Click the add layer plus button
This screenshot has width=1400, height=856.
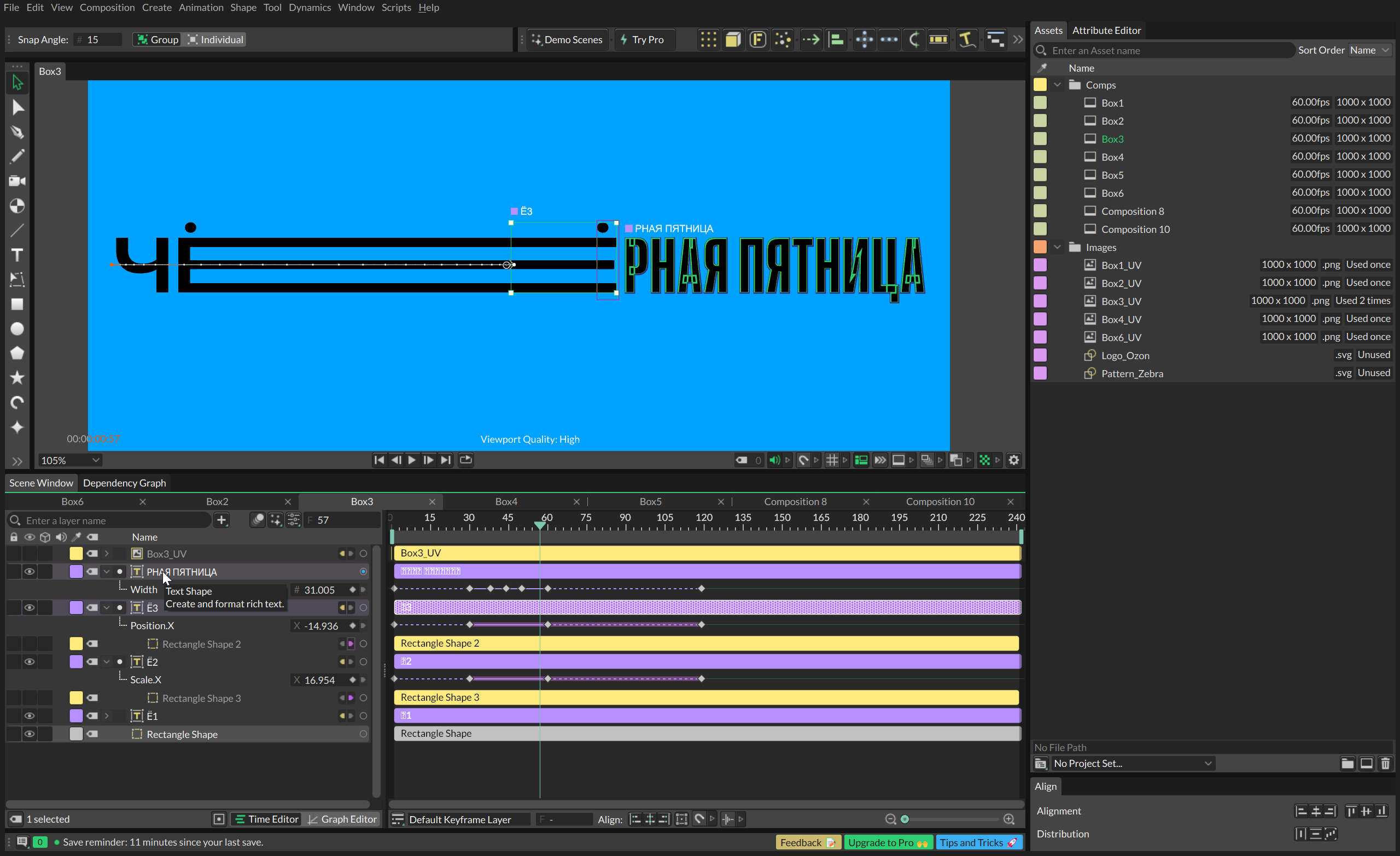coord(221,520)
